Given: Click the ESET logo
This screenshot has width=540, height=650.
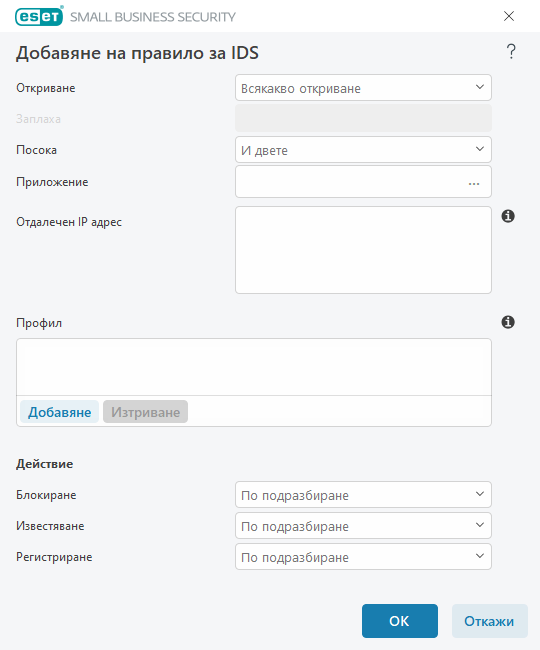Looking at the screenshot, I should tap(39, 16).
